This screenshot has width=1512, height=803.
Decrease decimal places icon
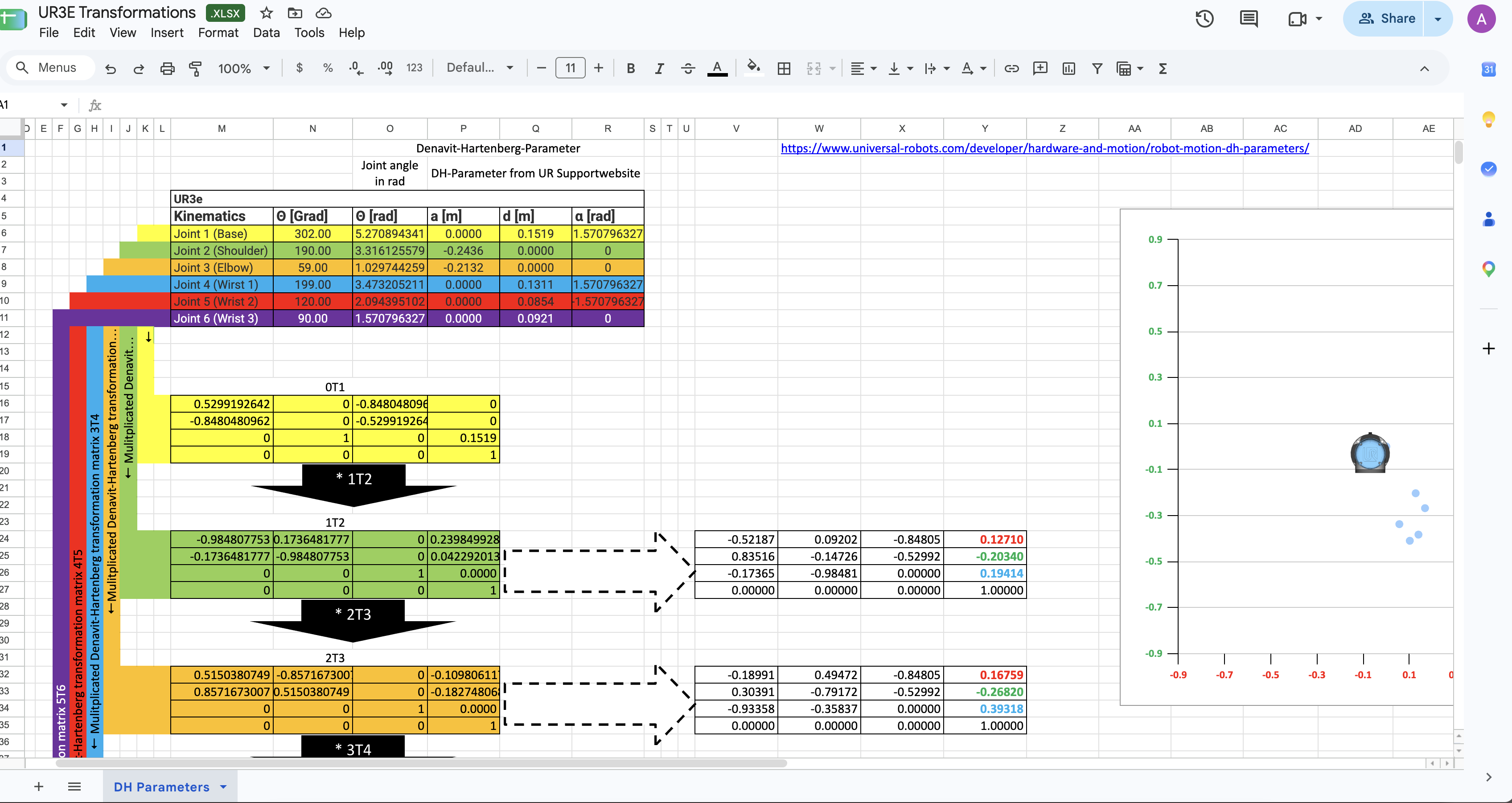point(356,68)
